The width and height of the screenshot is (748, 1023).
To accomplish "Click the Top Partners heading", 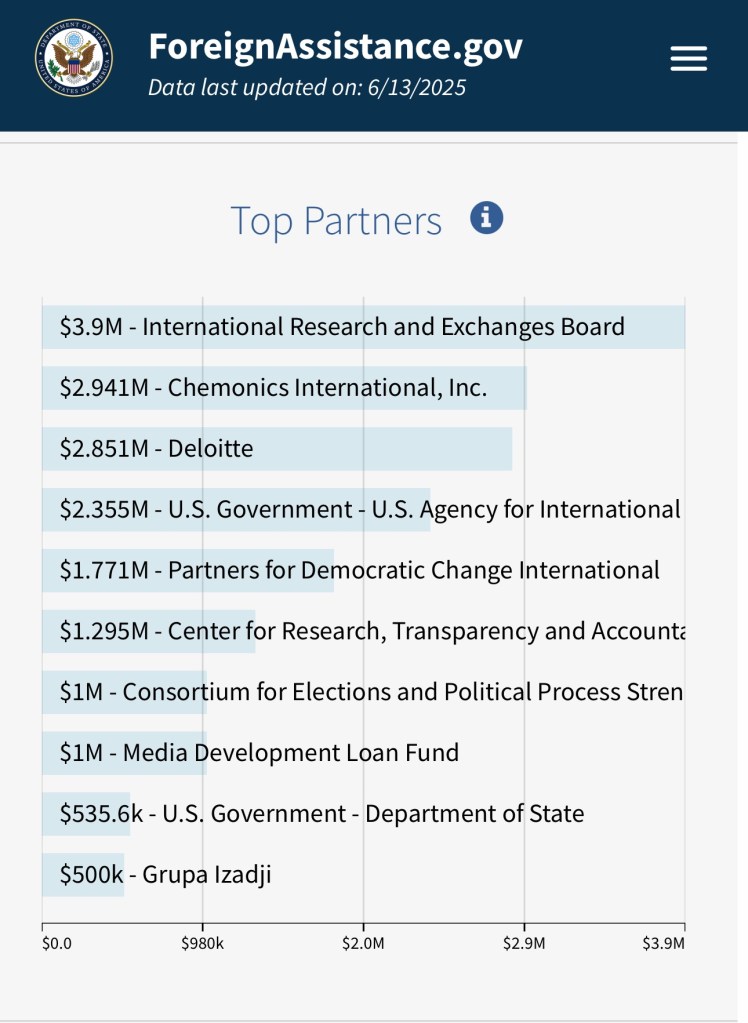I will 336,221.
